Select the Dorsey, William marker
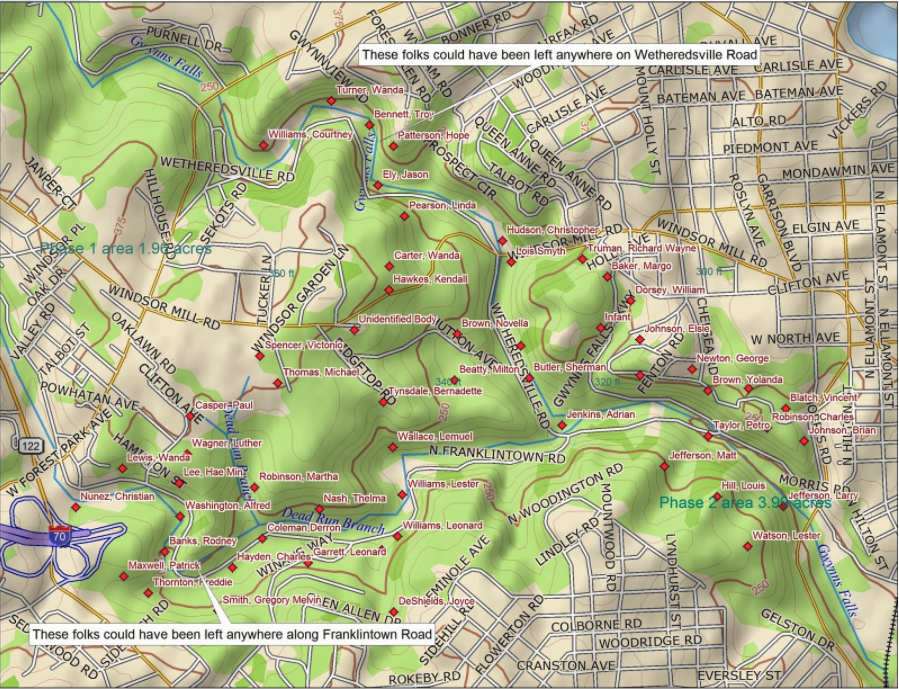 [631, 300]
